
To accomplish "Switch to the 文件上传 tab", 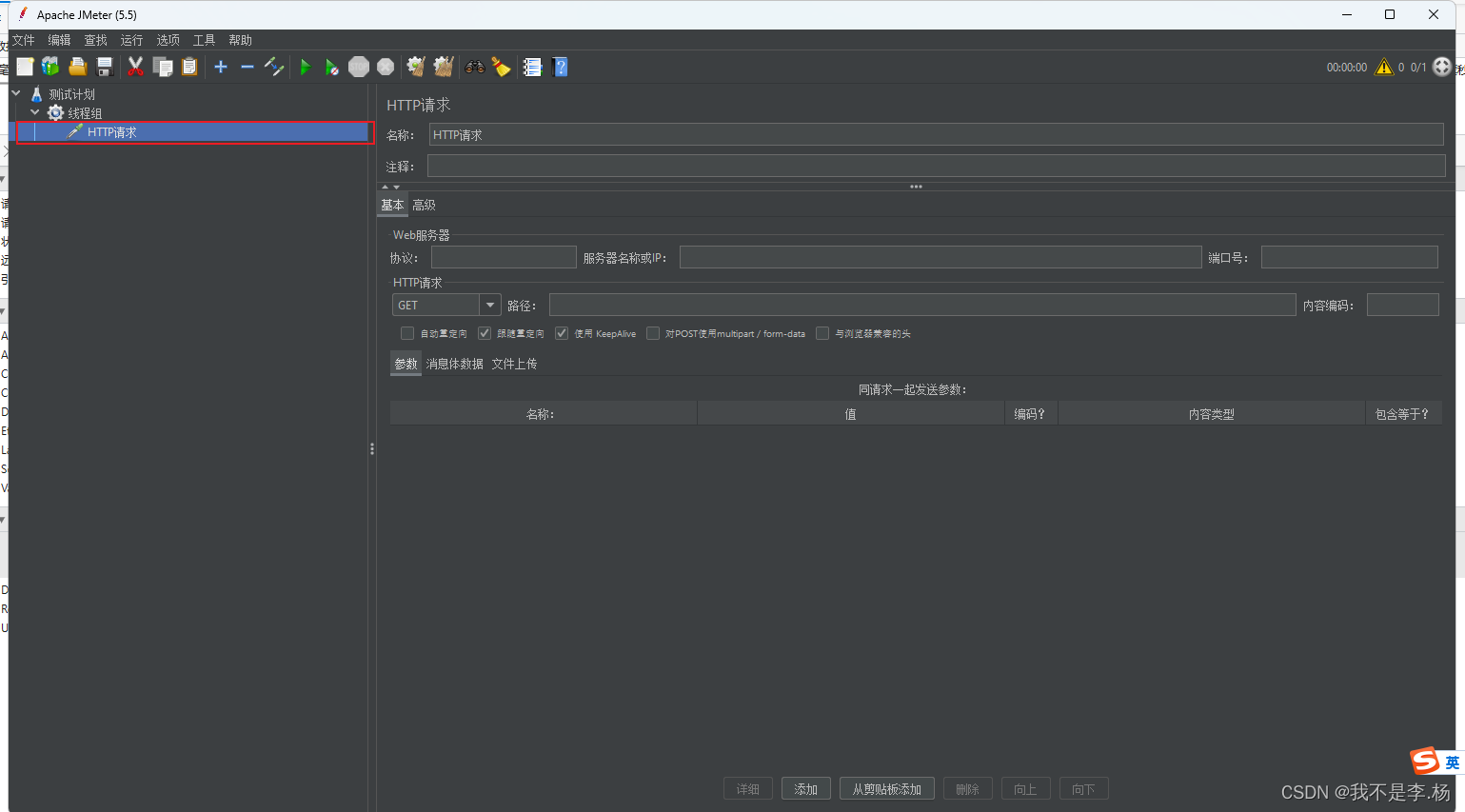I will [514, 364].
